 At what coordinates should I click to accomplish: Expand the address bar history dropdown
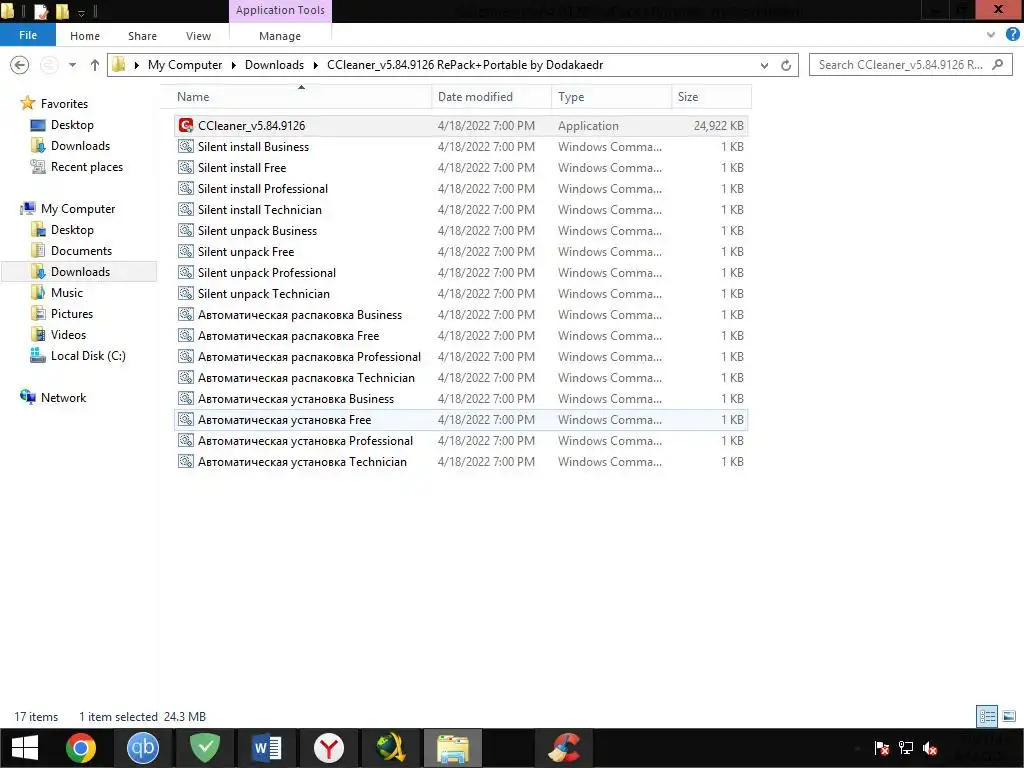764,65
